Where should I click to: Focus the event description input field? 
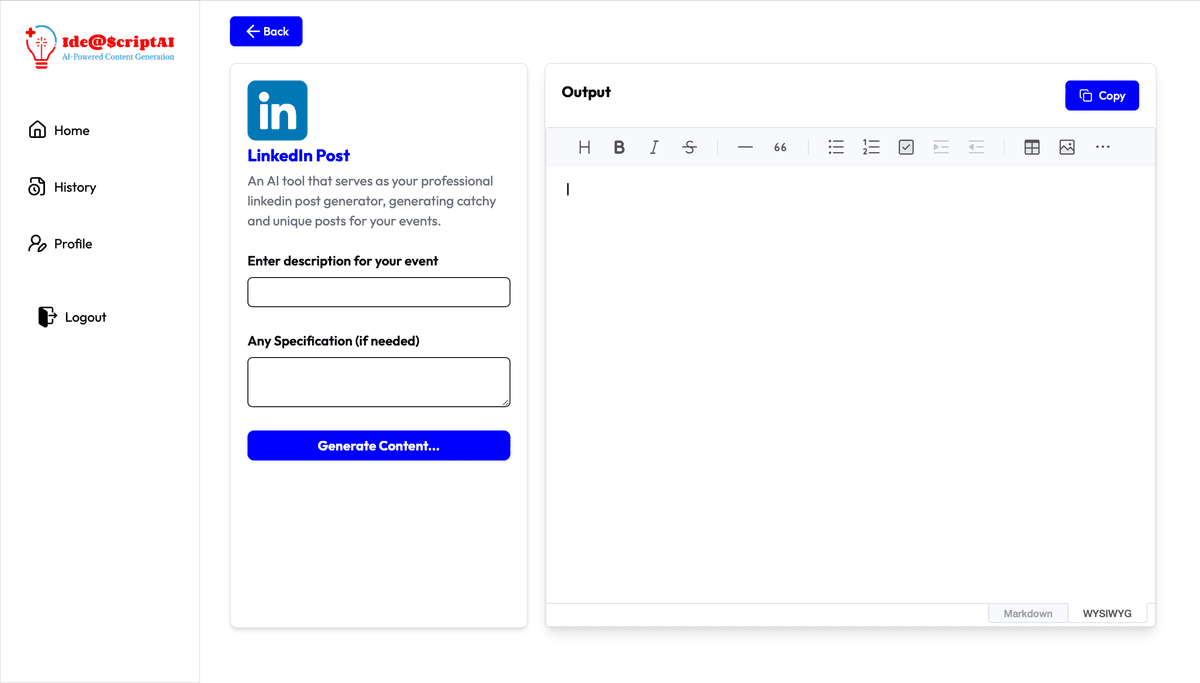[x=379, y=292]
